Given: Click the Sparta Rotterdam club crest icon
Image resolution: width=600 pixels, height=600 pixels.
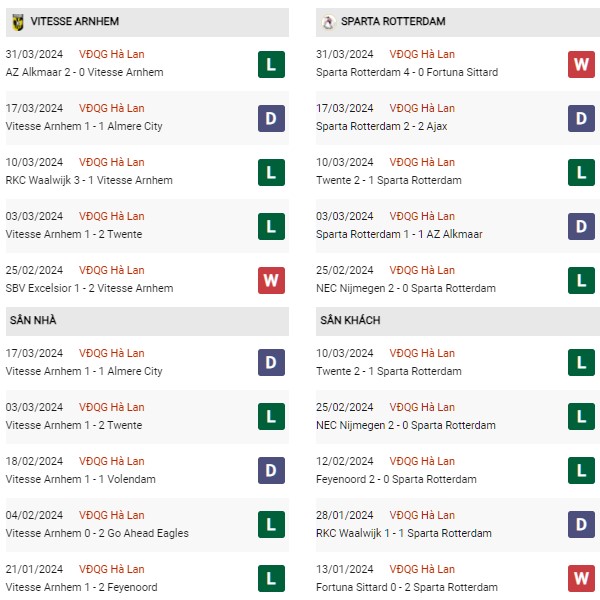Looking at the screenshot, I should click(328, 22).
